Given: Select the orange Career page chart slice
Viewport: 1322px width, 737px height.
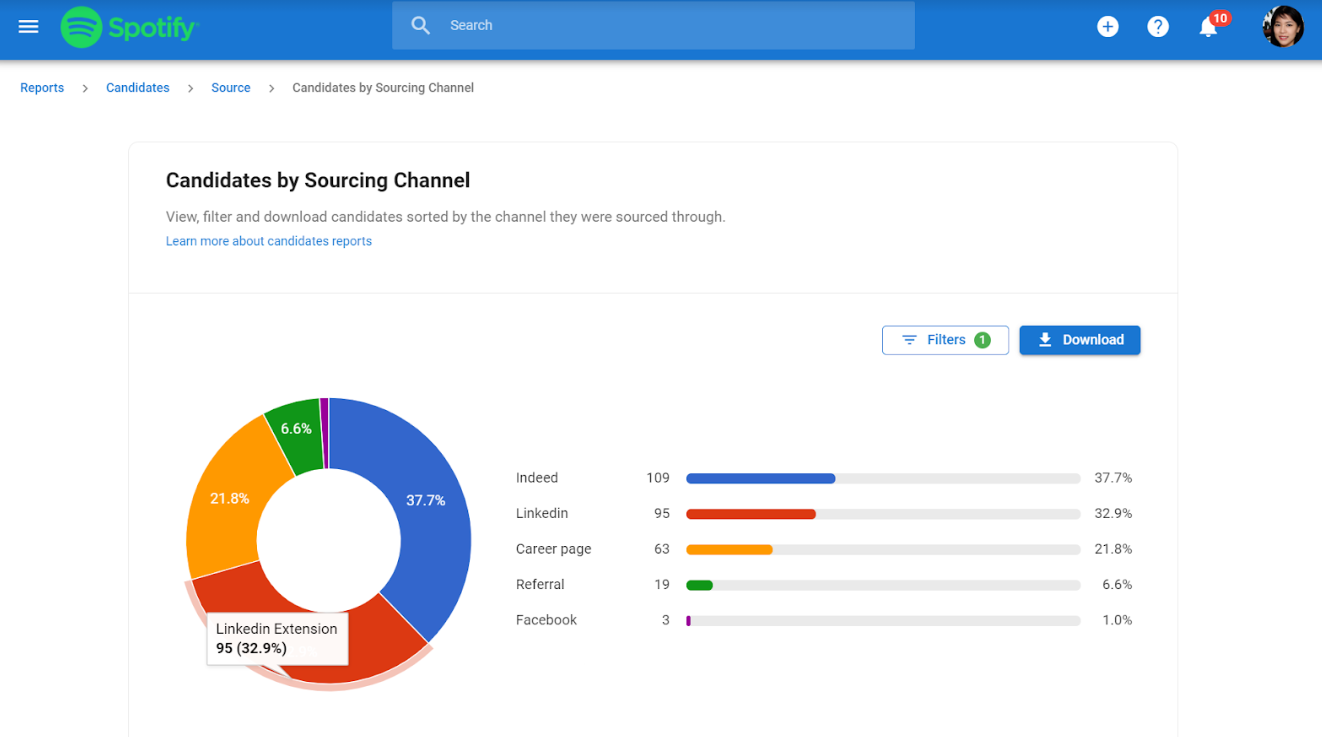Looking at the screenshot, I should coord(230,498).
